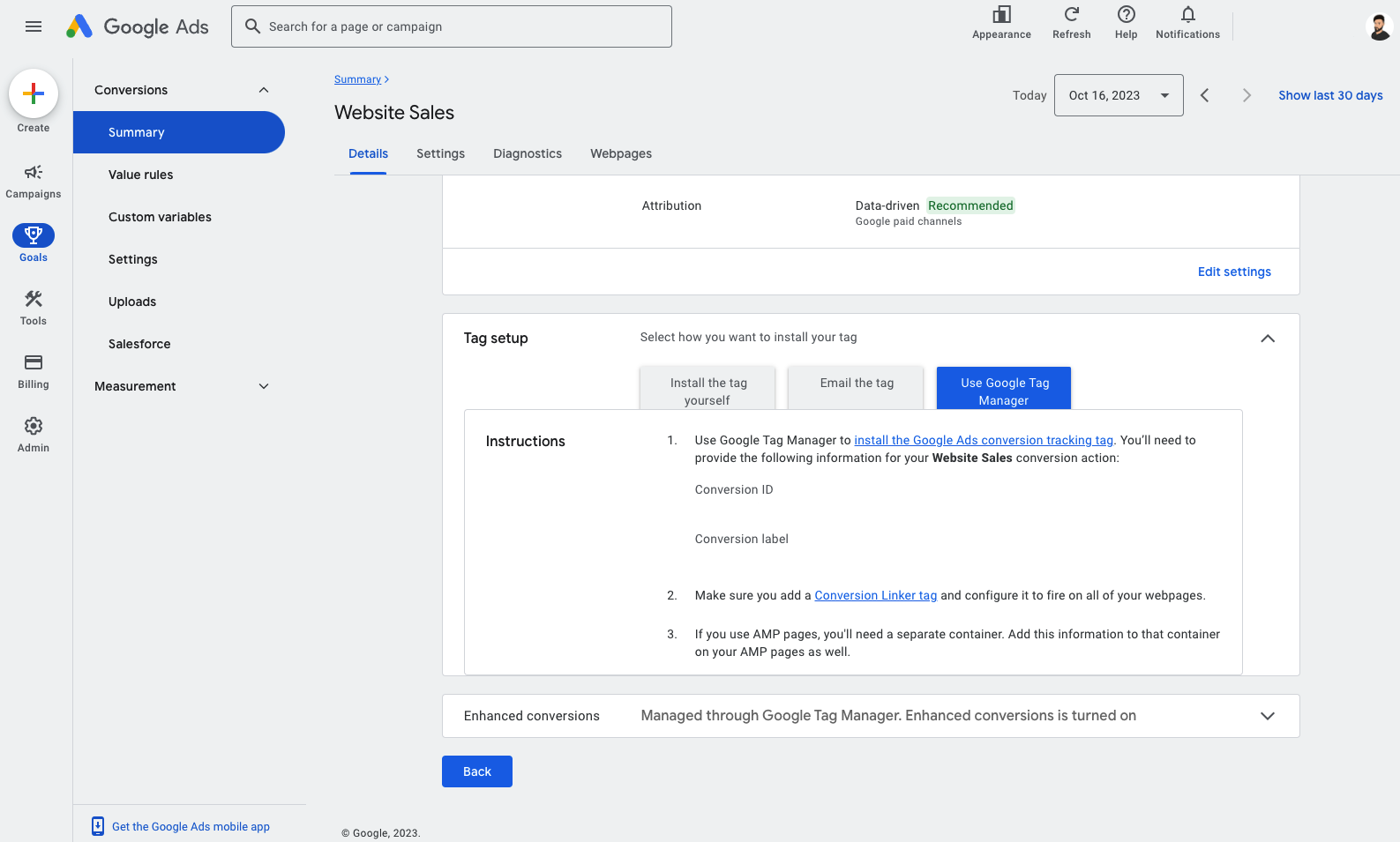Go to the next date range
Viewport: 1400px width, 842px height.
tap(1247, 95)
